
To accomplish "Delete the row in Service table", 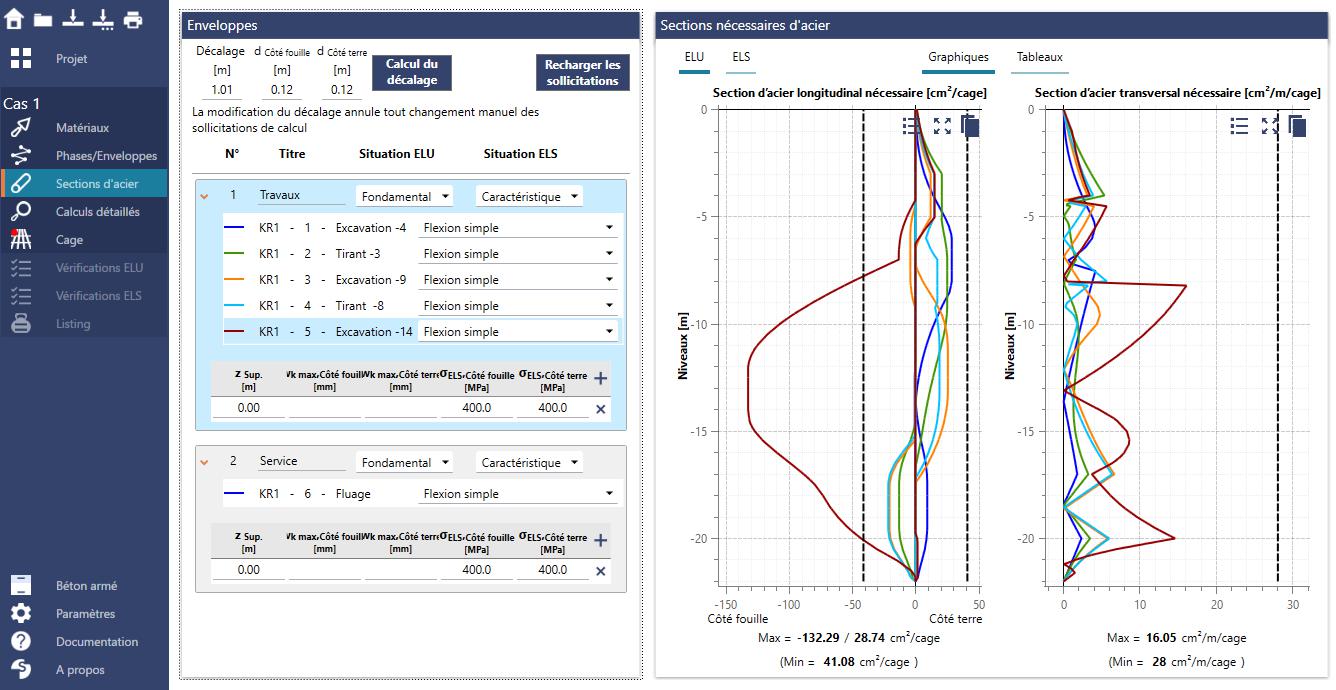I will (x=600, y=571).
